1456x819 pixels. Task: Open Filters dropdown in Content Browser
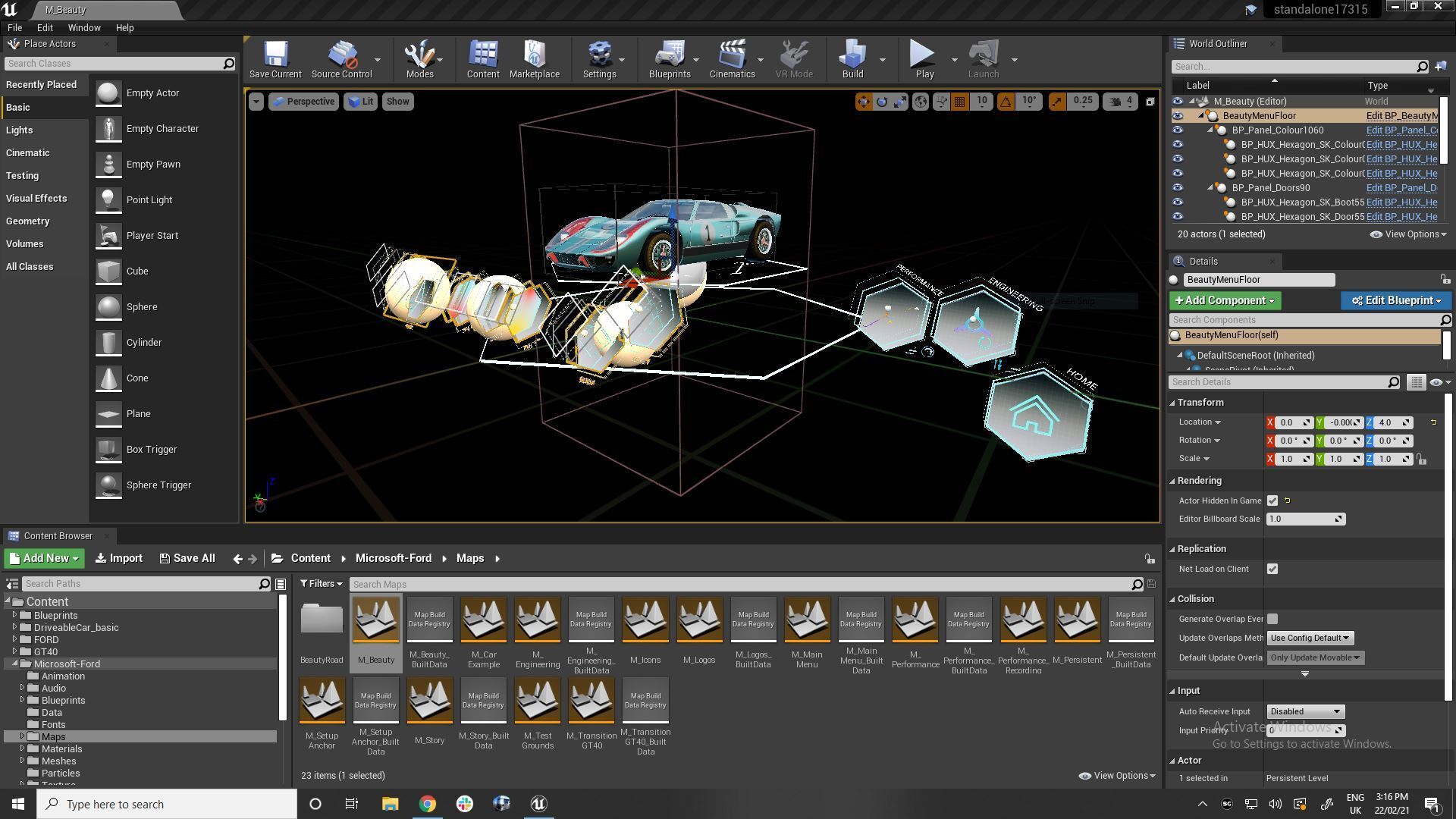point(321,584)
